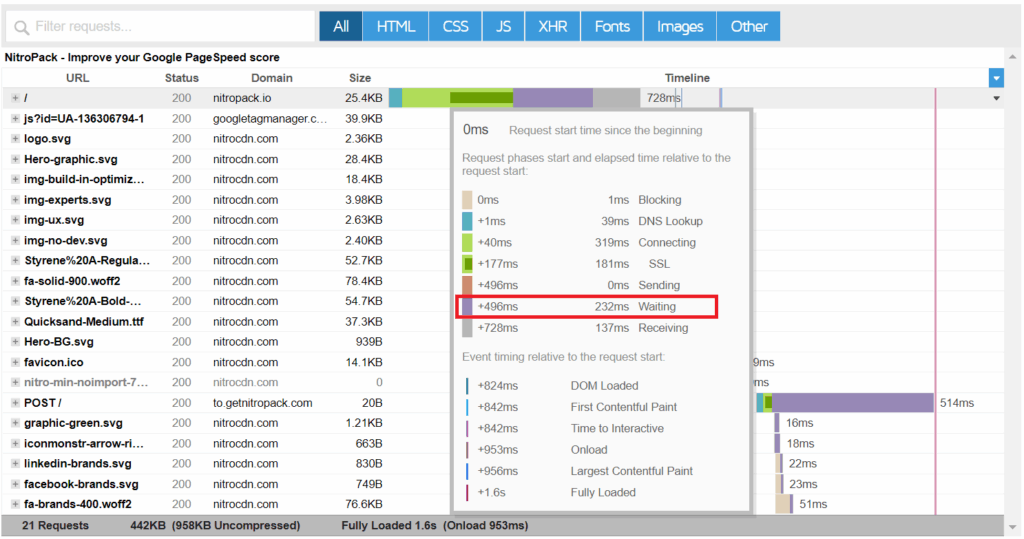Screen dimensions: 1024x539
Task: Expand the linkedin-brands.svg request row
Action: click(15, 463)
